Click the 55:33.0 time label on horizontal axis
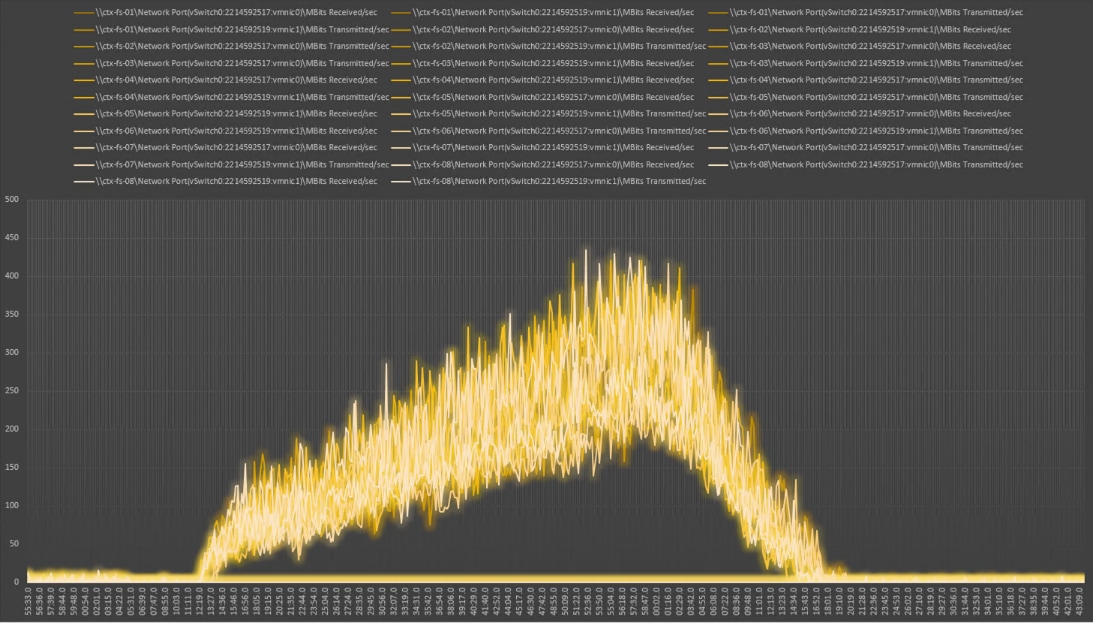 pyautogui.click(x=27, y=601)
